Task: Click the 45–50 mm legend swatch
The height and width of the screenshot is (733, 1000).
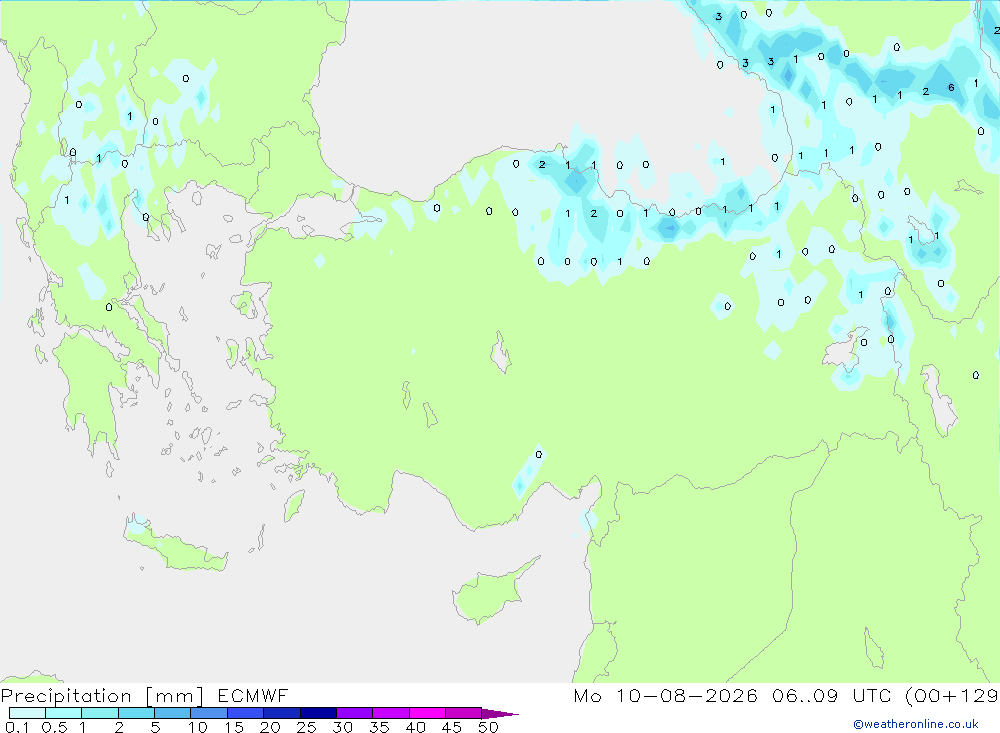Action: (464, 713)
